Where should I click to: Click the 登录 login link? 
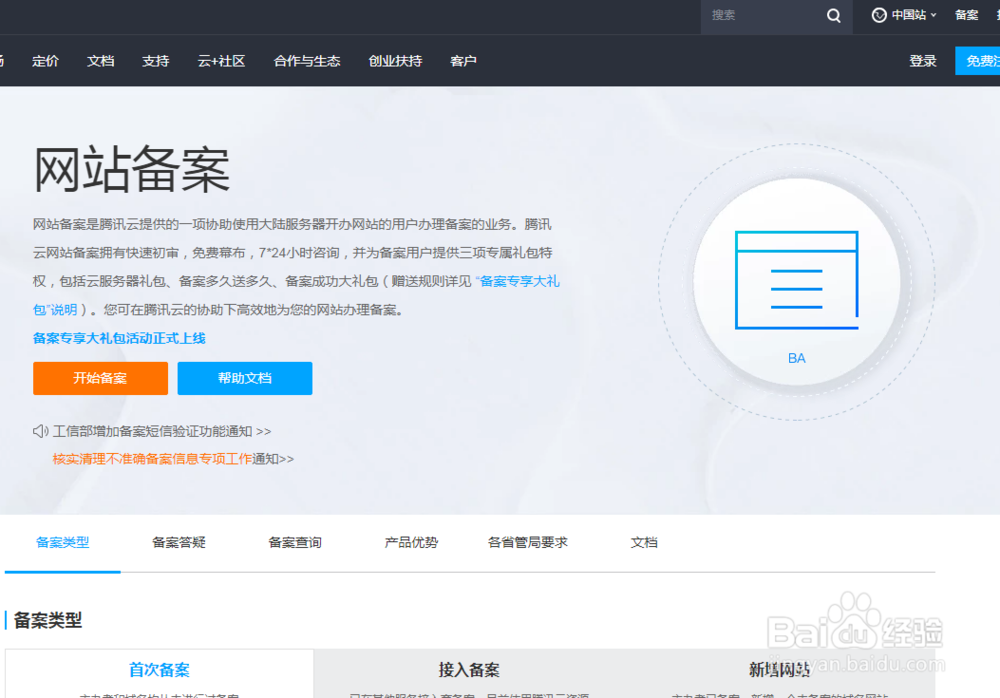pos(923,61)
